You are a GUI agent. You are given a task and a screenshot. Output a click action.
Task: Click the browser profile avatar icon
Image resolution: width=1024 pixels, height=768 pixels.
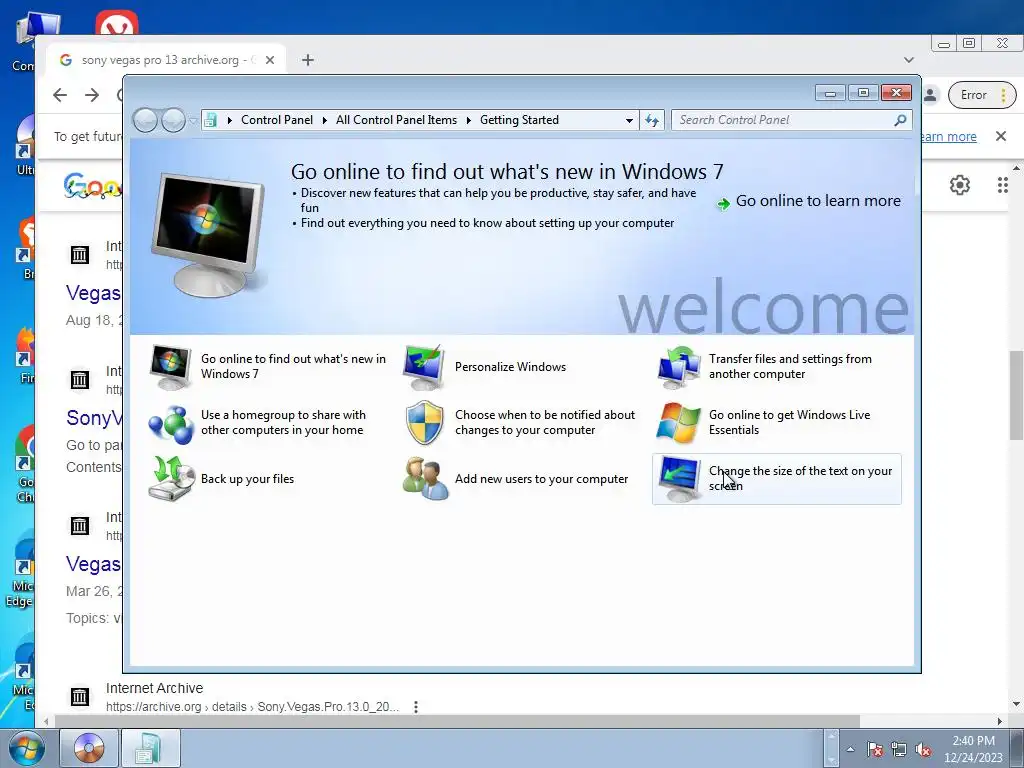point(930,95)
